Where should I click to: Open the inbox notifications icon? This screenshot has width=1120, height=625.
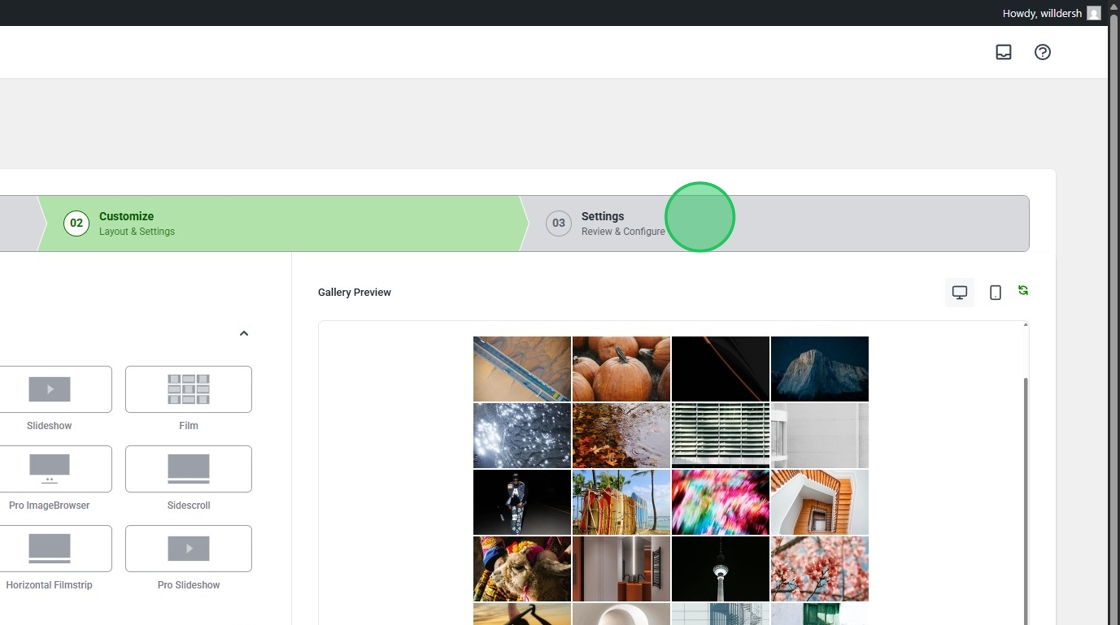tap(1004, 52)
